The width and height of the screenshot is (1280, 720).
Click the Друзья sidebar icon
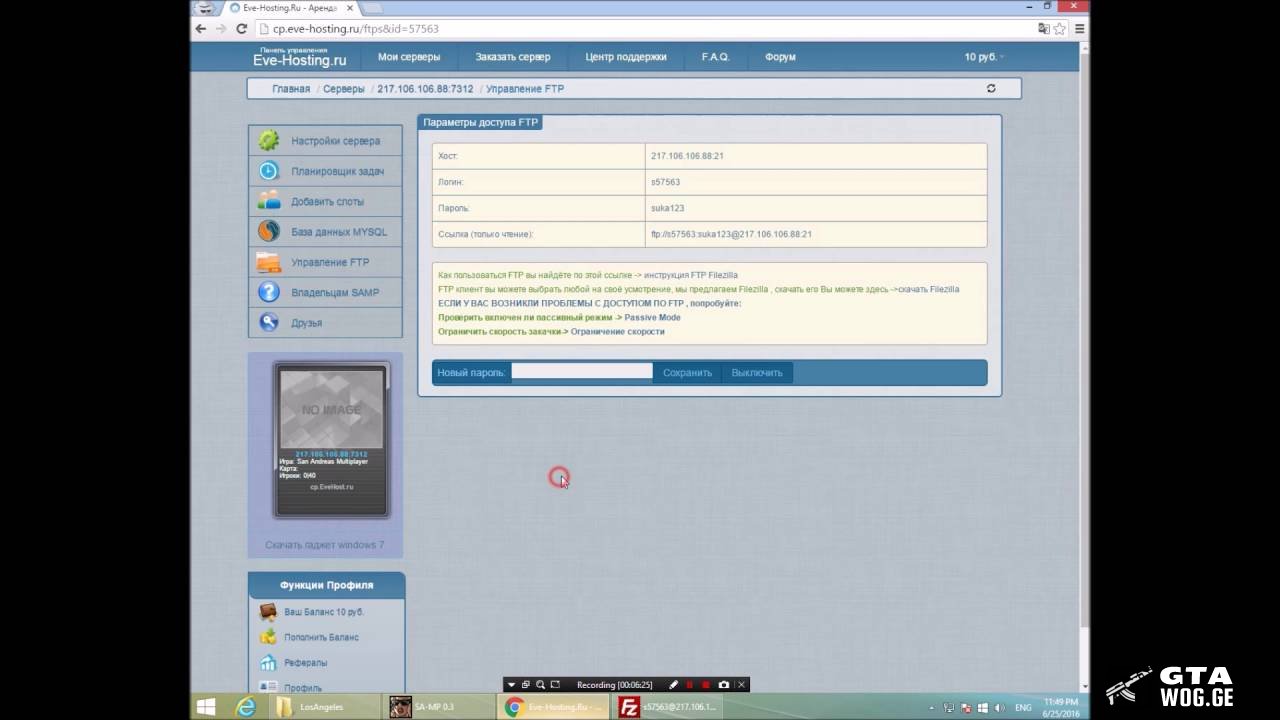coord(269,323)
